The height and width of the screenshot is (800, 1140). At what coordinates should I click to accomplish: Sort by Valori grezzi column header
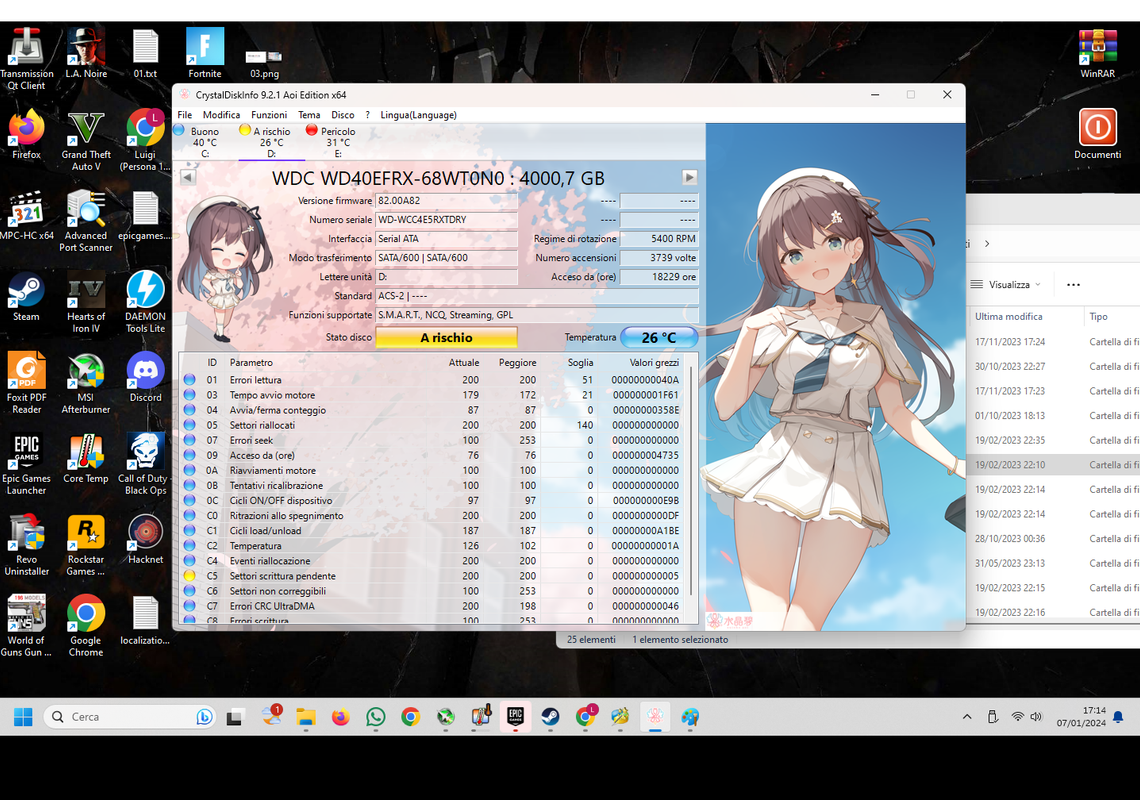click(x=654, y=362)
